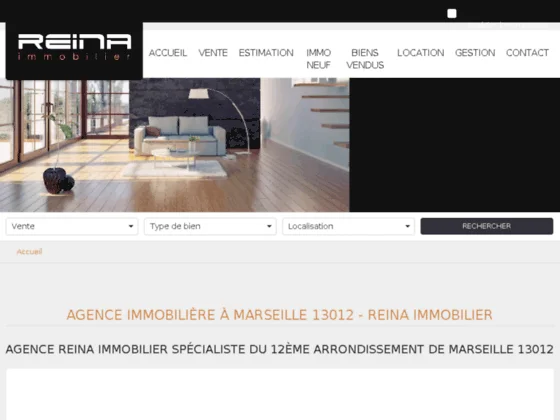Image resolution: width=560 pixels, height=420 pixels.
Task: Go to the Estimation page
Action: pyautogui.click(x=266, y=53)
